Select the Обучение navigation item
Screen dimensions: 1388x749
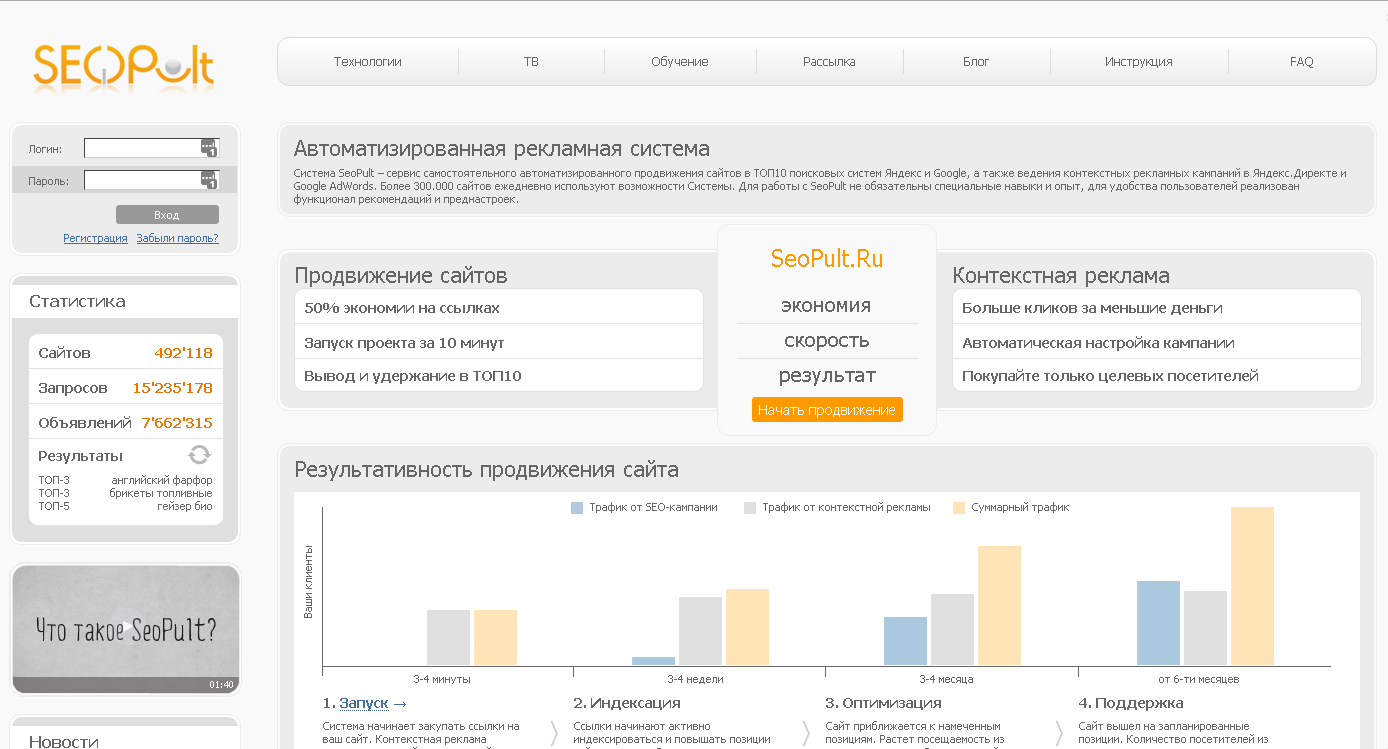click(680, 61)
